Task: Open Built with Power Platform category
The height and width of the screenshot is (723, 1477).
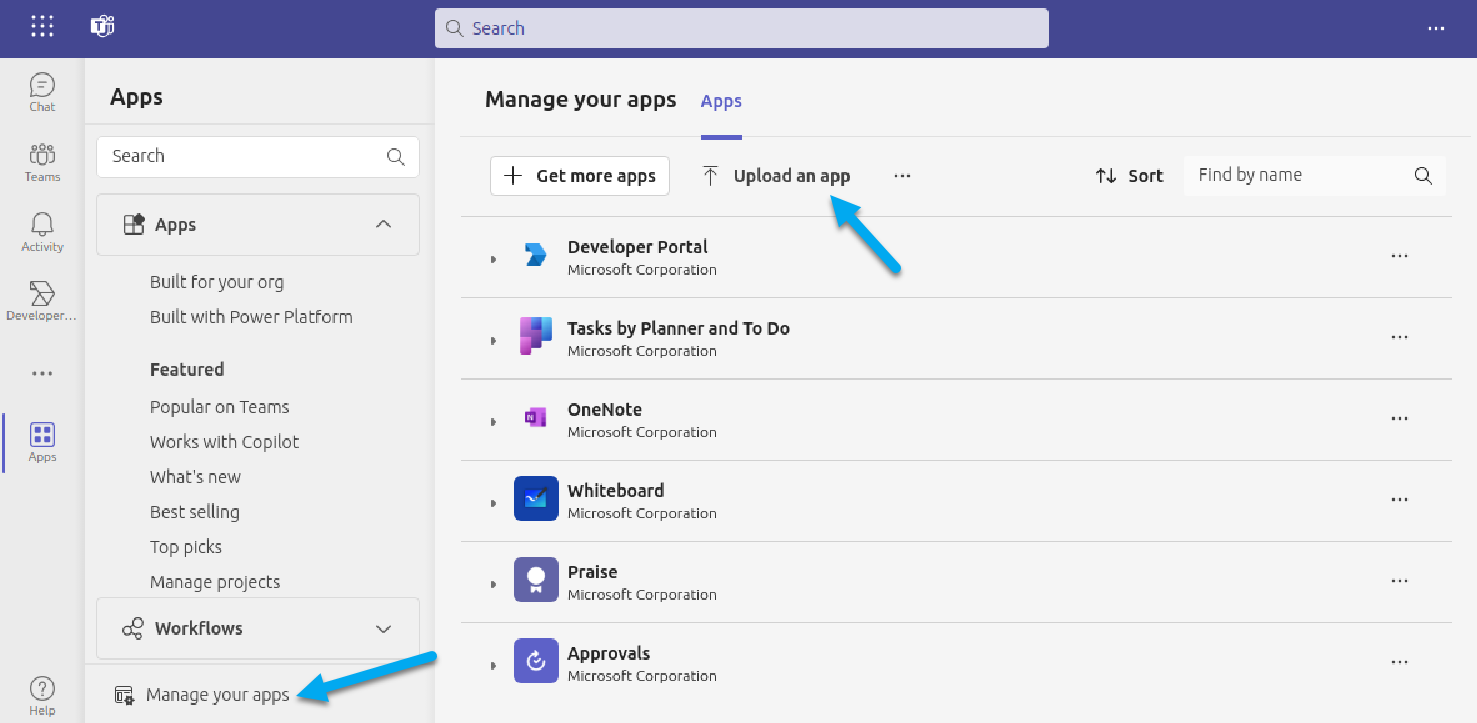Action: point(251,317)
